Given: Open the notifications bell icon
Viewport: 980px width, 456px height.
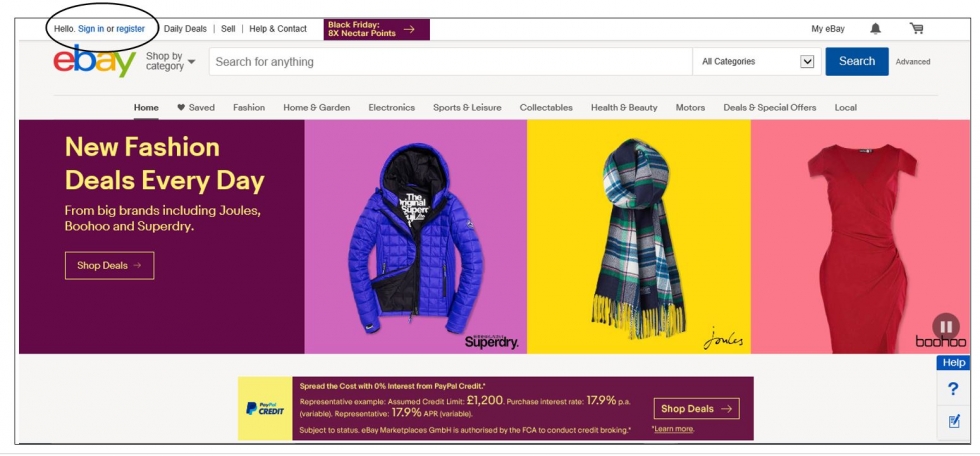Looking at the screenshot, I should pos(876,29).
